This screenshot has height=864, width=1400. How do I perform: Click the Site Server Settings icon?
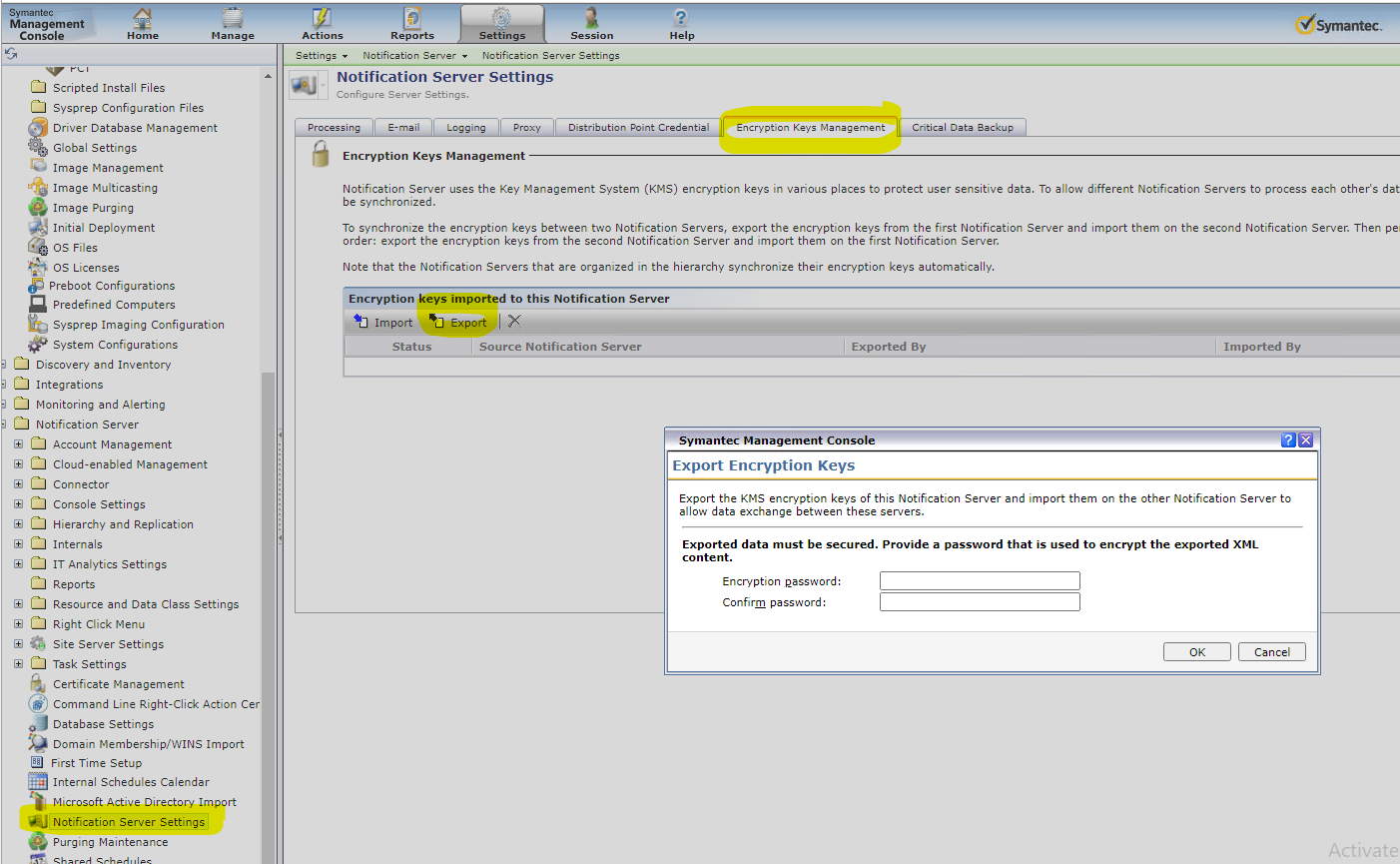[38, 644]
